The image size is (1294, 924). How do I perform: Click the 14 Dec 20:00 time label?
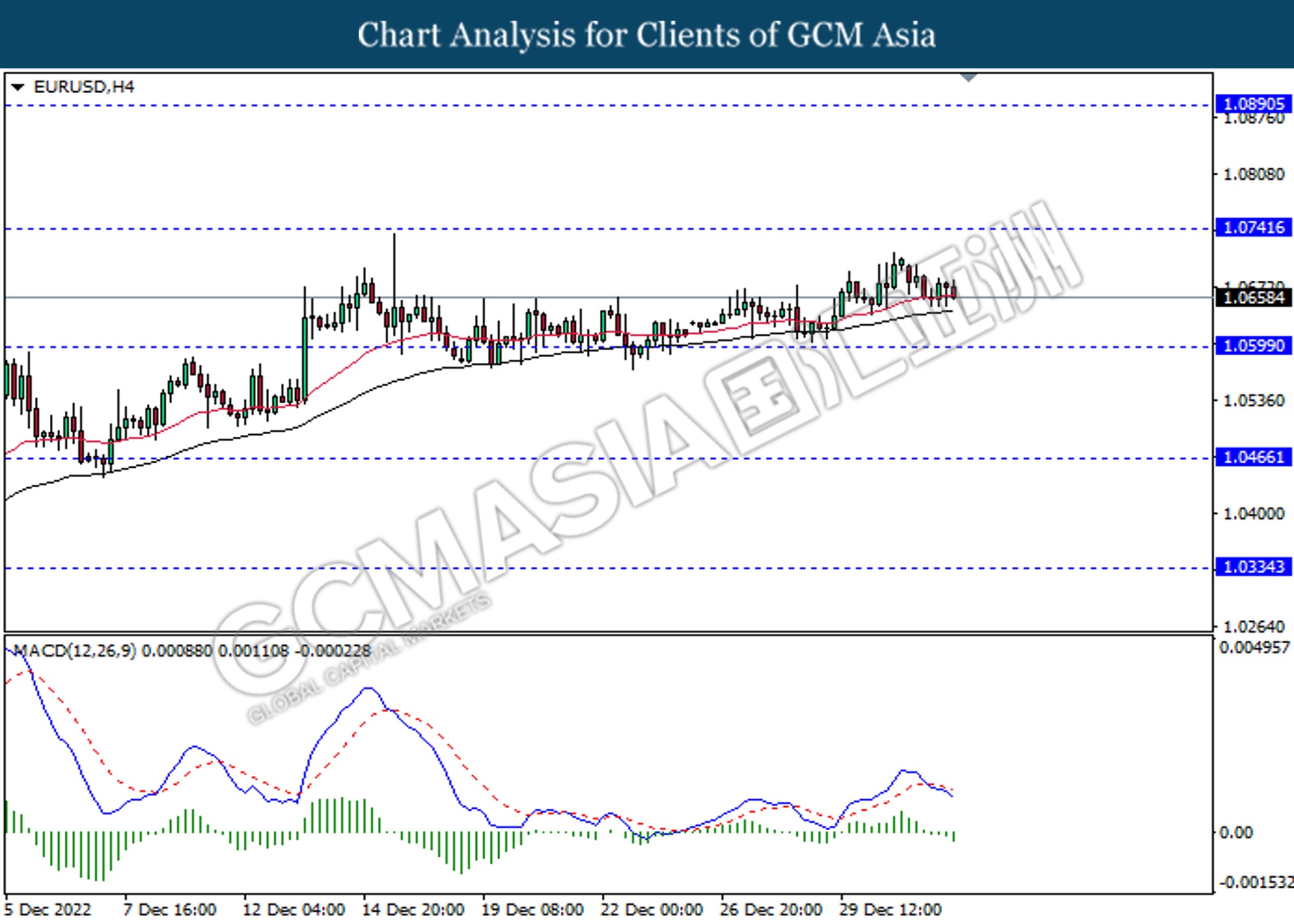(413, 909)
